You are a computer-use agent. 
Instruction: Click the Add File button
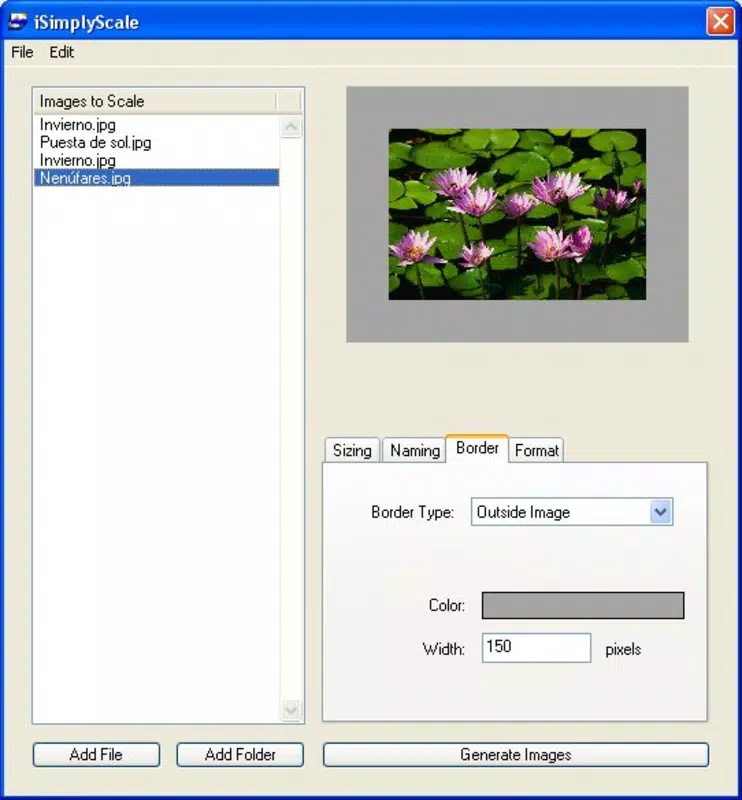pyautogui.click(x=96, y=755)
